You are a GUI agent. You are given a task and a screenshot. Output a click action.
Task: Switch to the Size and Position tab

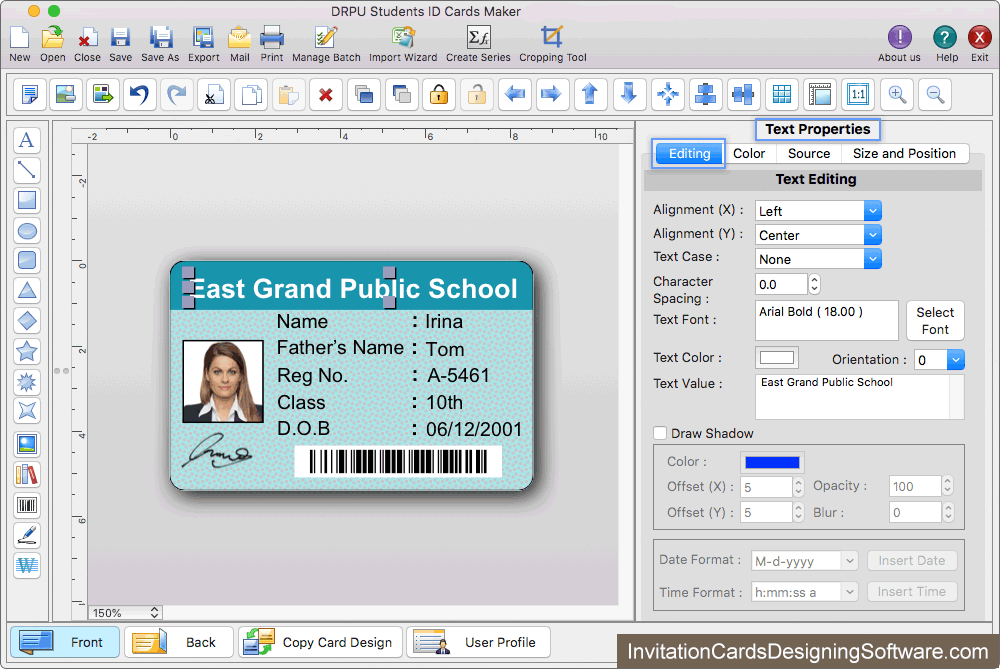tap(904, 154)
